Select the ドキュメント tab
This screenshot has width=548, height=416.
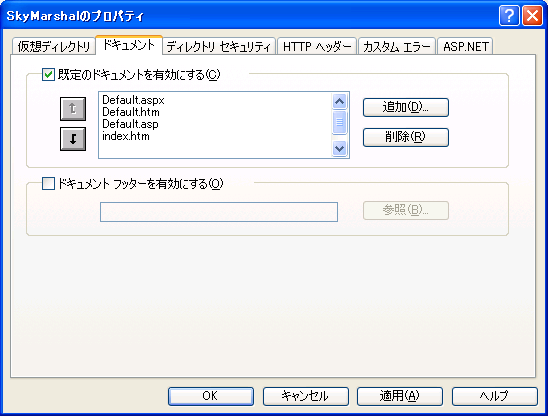[x=129, y=45]
